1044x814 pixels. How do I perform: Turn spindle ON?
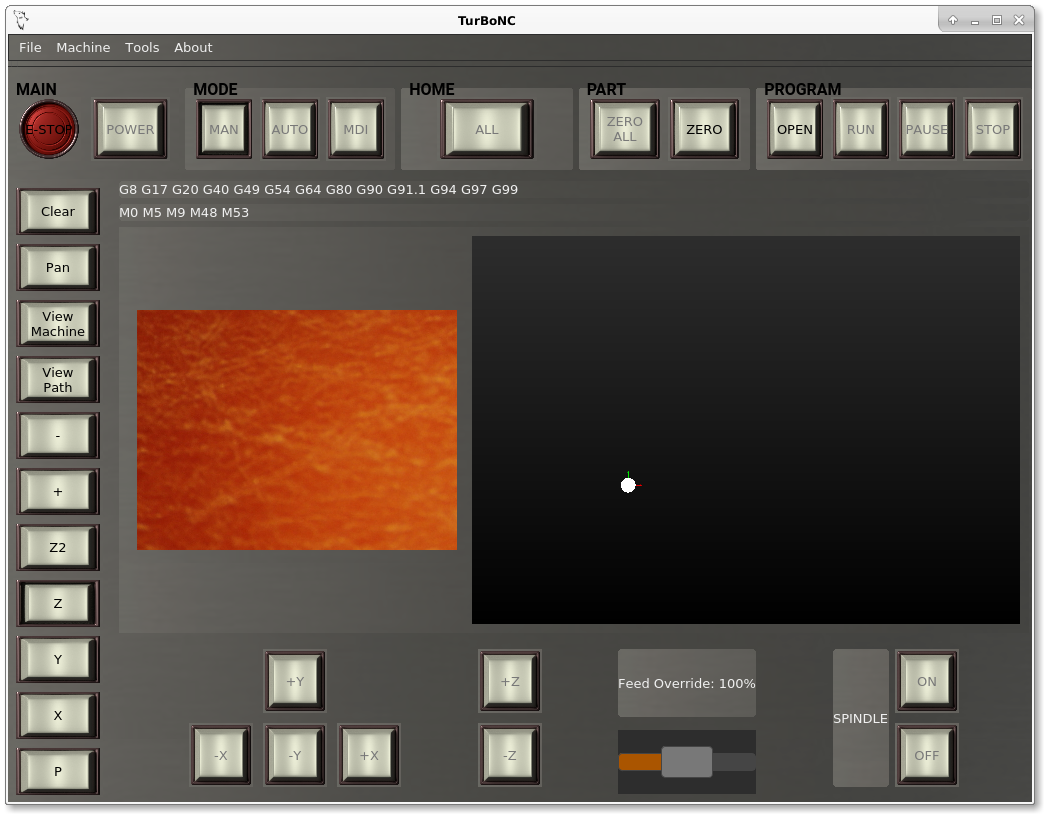pos(927,681)
